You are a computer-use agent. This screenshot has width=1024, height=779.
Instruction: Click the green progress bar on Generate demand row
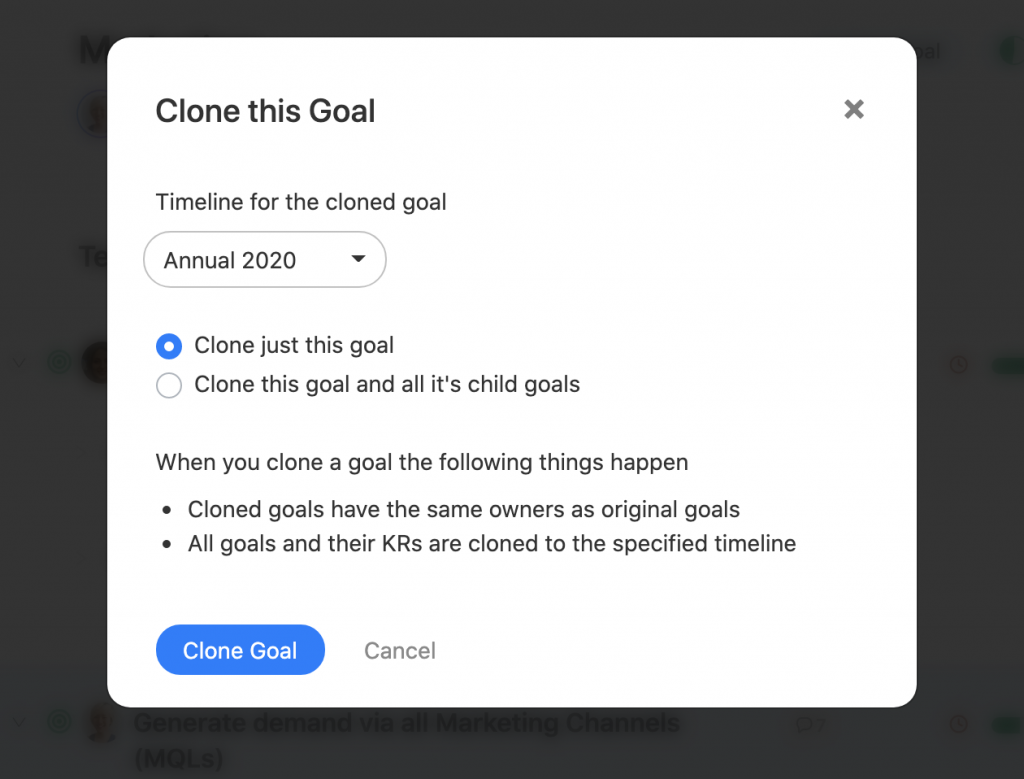pyautogui.click(x=1008, y=725)
